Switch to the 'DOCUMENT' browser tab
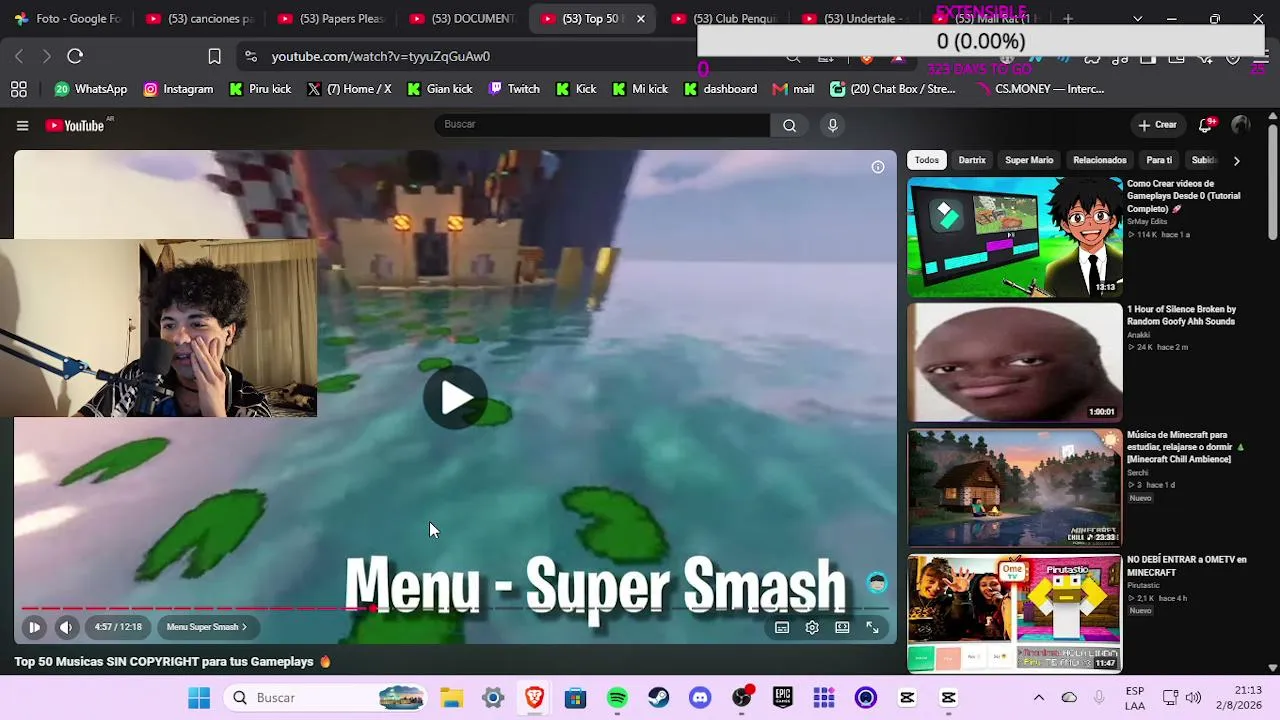The height and width of the screenshot is (720, 1280). (463, 18)
